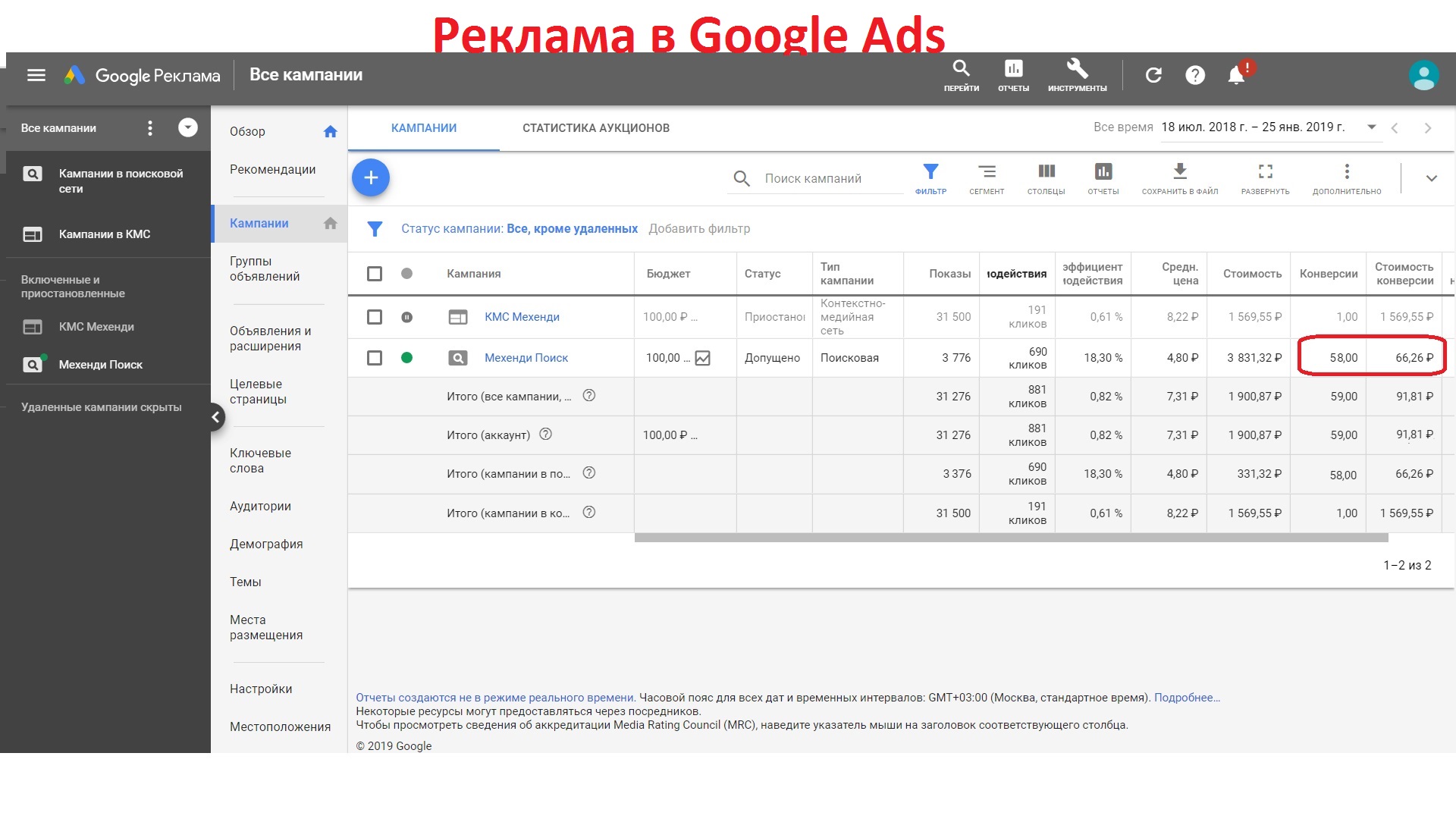Open the Отчеты icon in top bar
Screen dimensions: 1456x819
[x=1013, y=75]
